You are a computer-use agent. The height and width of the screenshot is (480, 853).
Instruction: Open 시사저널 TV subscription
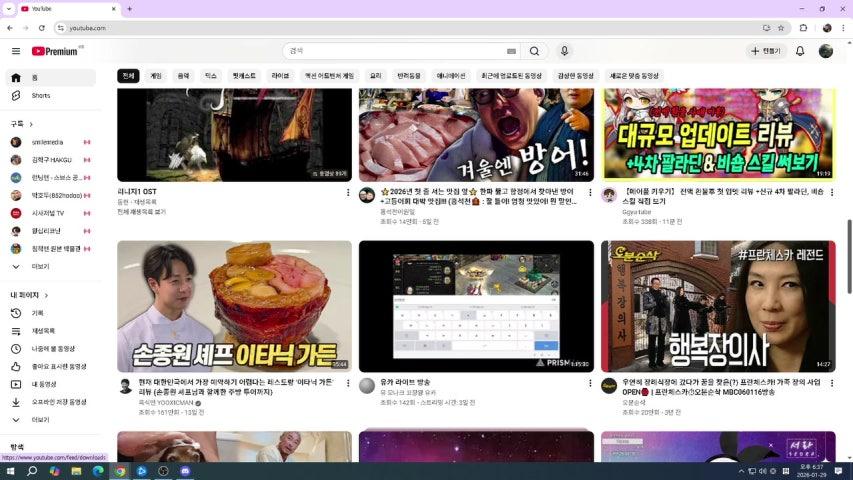point(51,213)
